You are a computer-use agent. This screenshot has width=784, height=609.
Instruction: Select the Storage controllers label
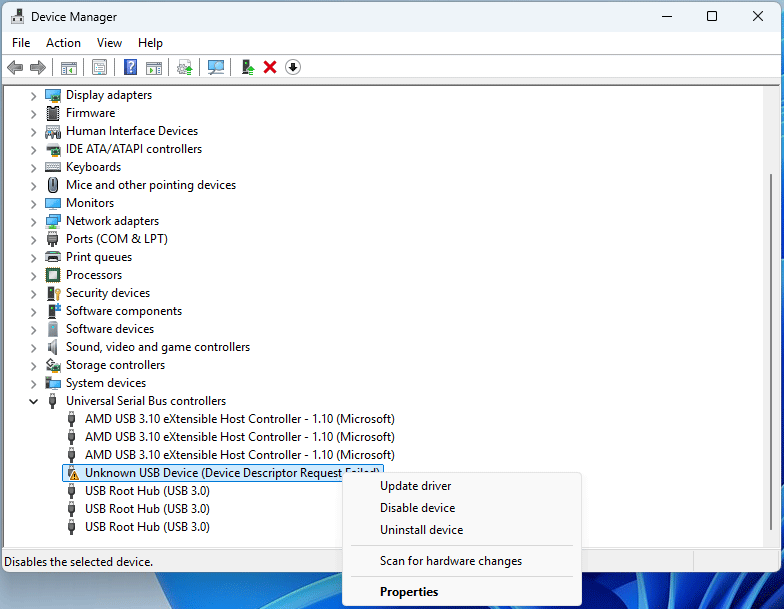tap(116, 365)
